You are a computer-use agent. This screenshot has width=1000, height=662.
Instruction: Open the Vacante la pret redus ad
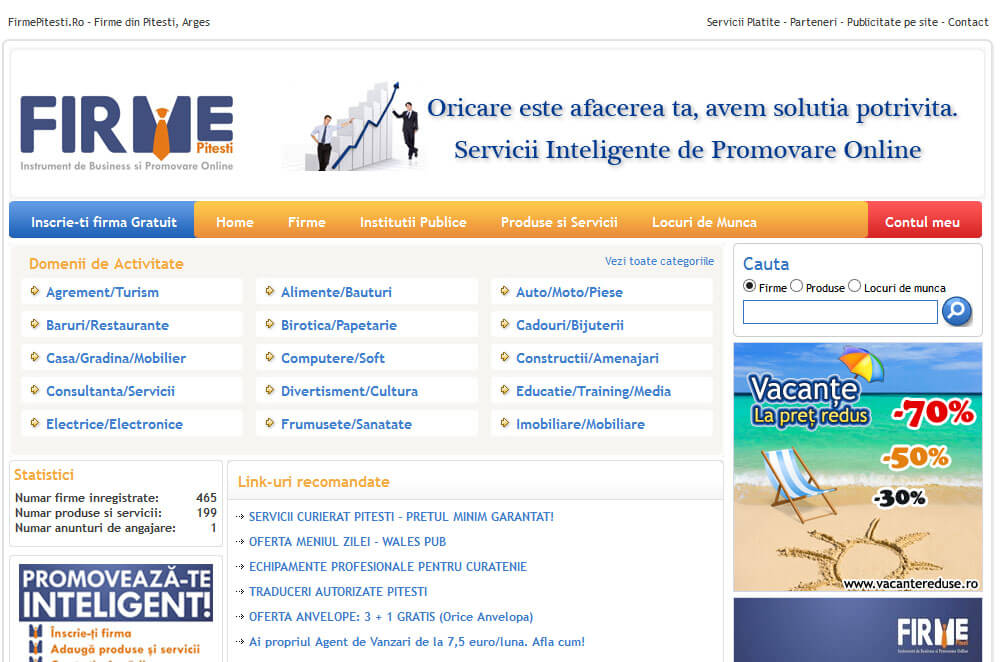[858, 467]
